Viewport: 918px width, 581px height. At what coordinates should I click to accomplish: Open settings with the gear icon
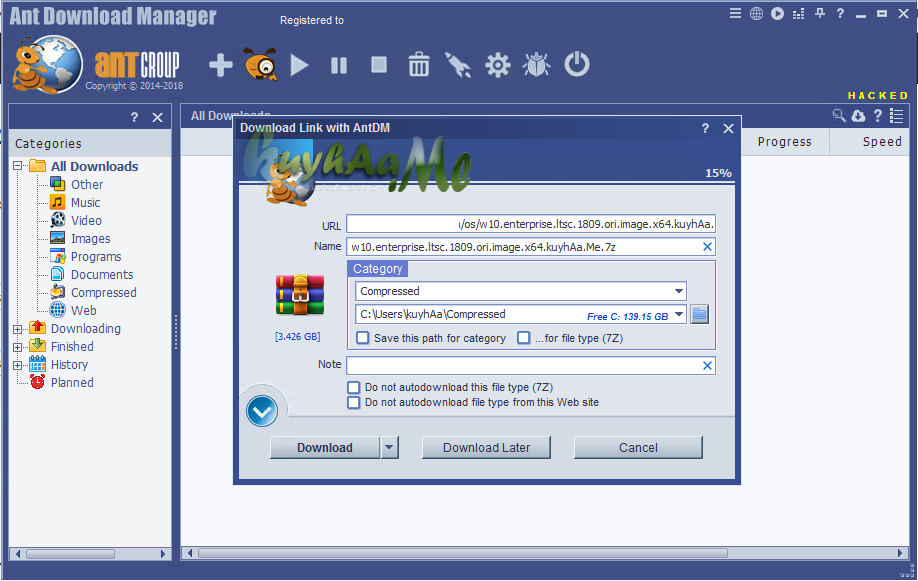pyautogui.click(x=498, y=65)
